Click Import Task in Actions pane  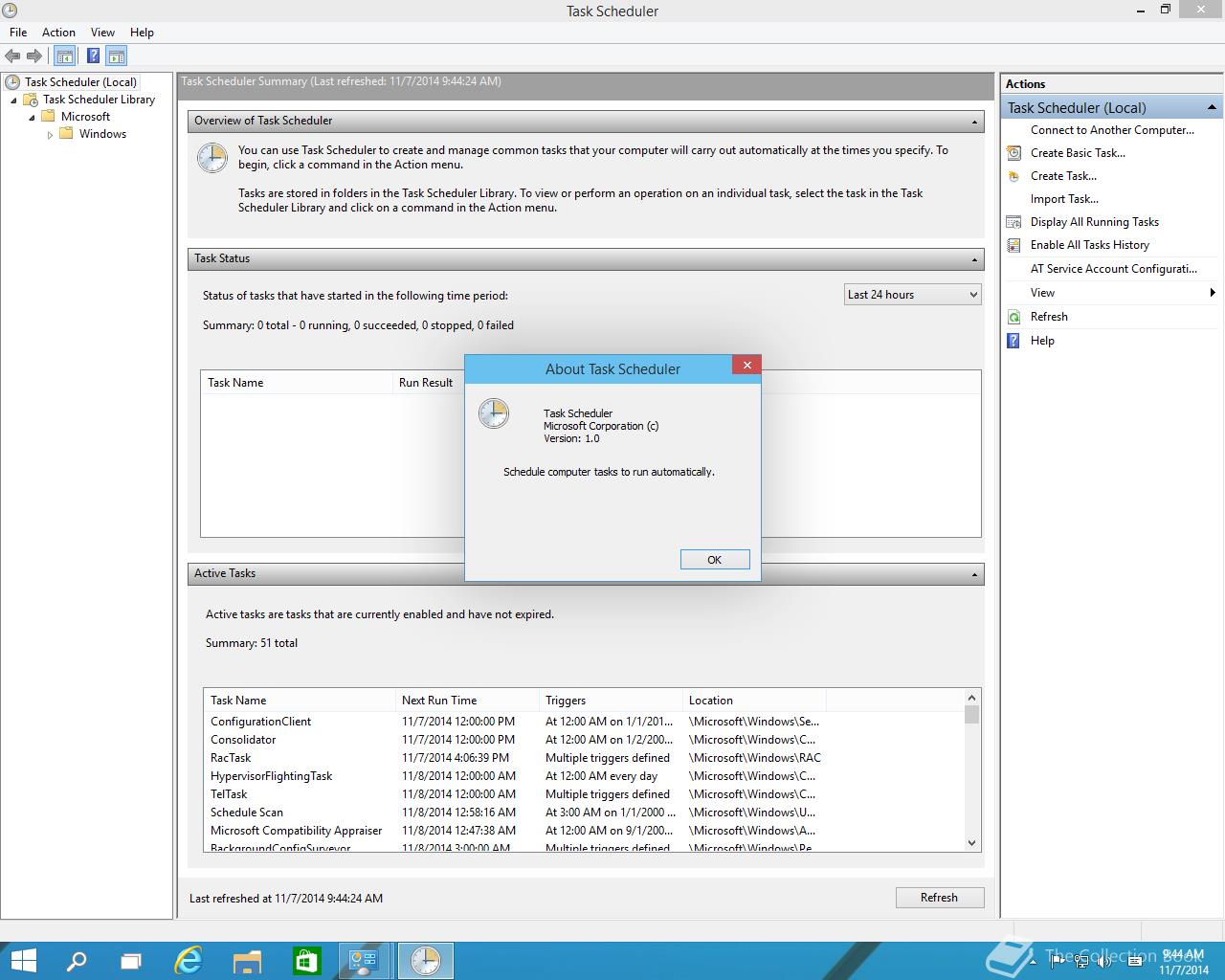pyautogui.click(x=1064, y=199)
